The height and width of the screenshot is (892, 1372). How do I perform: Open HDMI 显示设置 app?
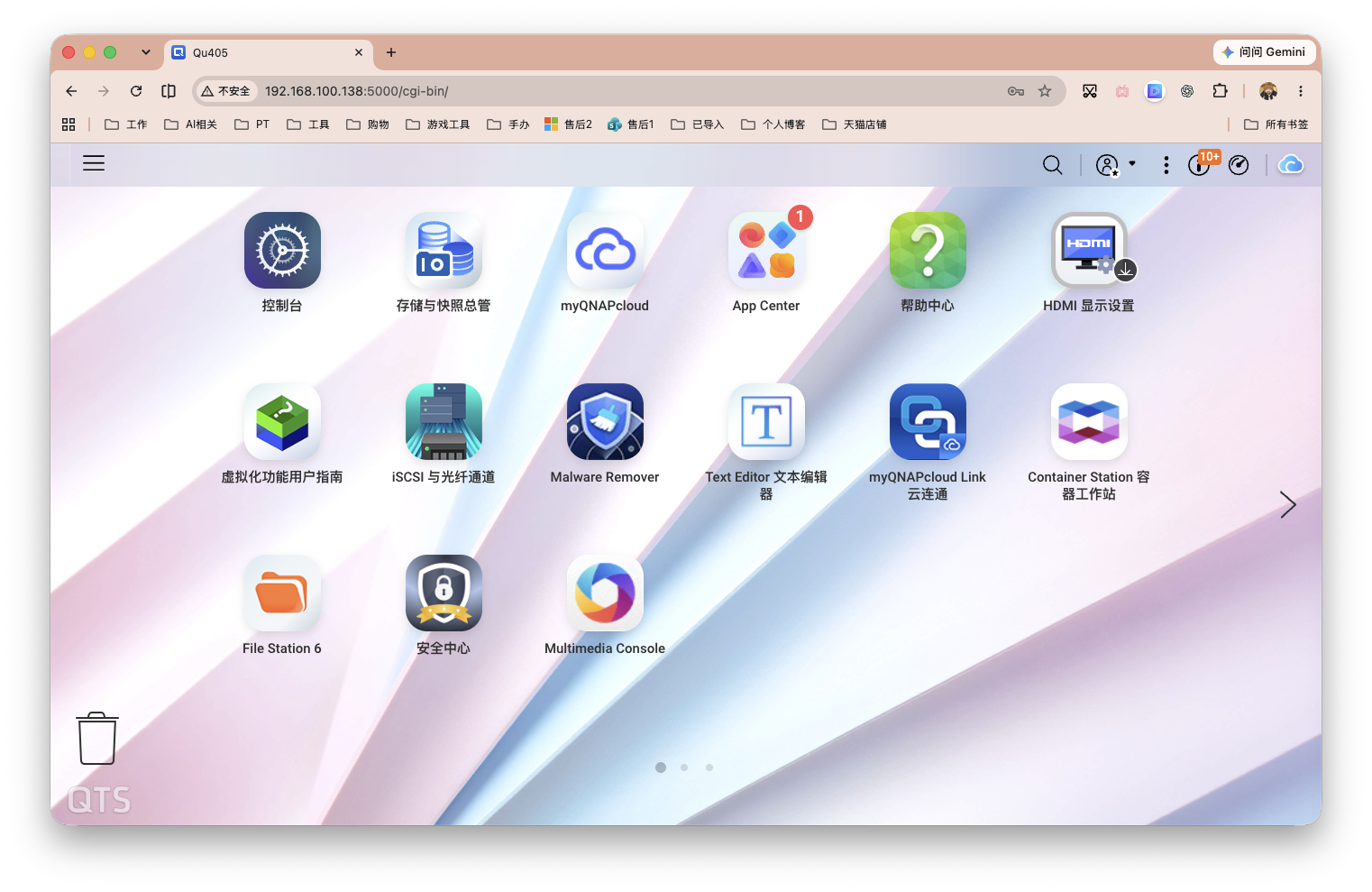click(x=1089, y=251)
